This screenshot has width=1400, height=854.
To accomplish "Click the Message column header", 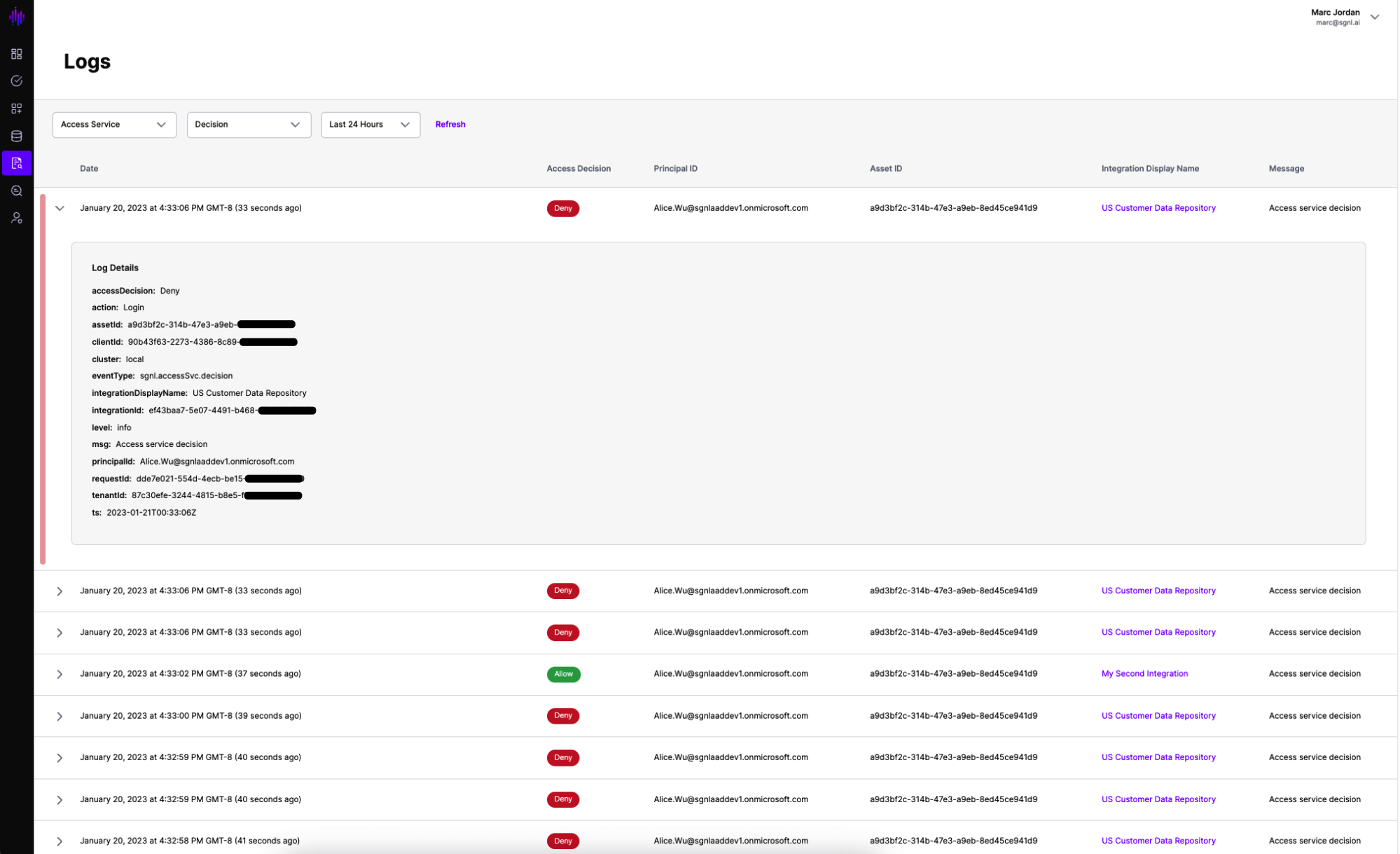I will 1286,169.
